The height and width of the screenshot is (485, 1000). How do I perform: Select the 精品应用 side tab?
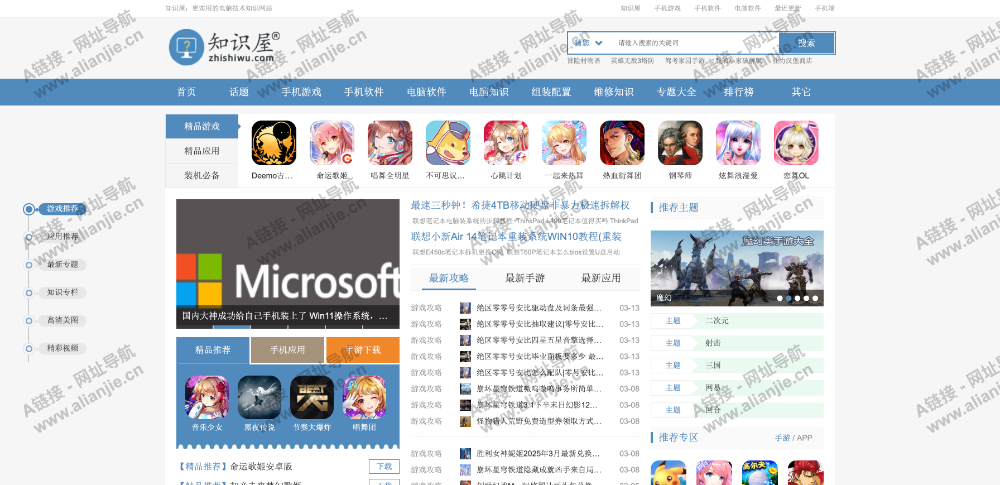tap(202, 151)
